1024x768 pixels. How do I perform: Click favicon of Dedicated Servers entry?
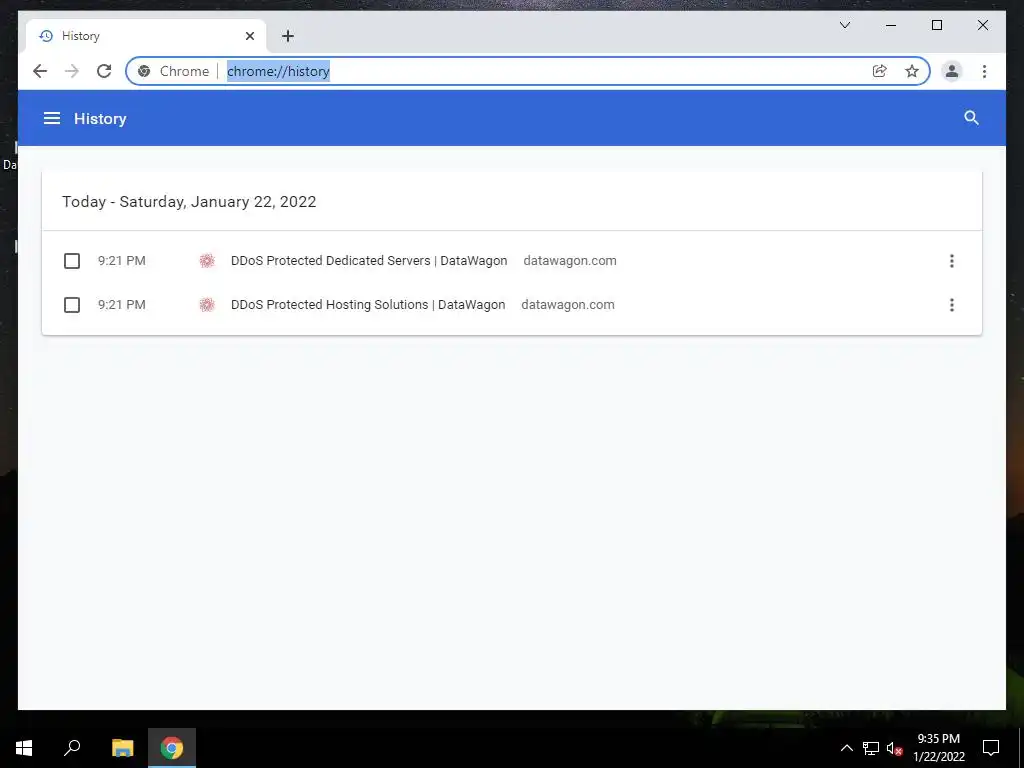click(207, 261)
